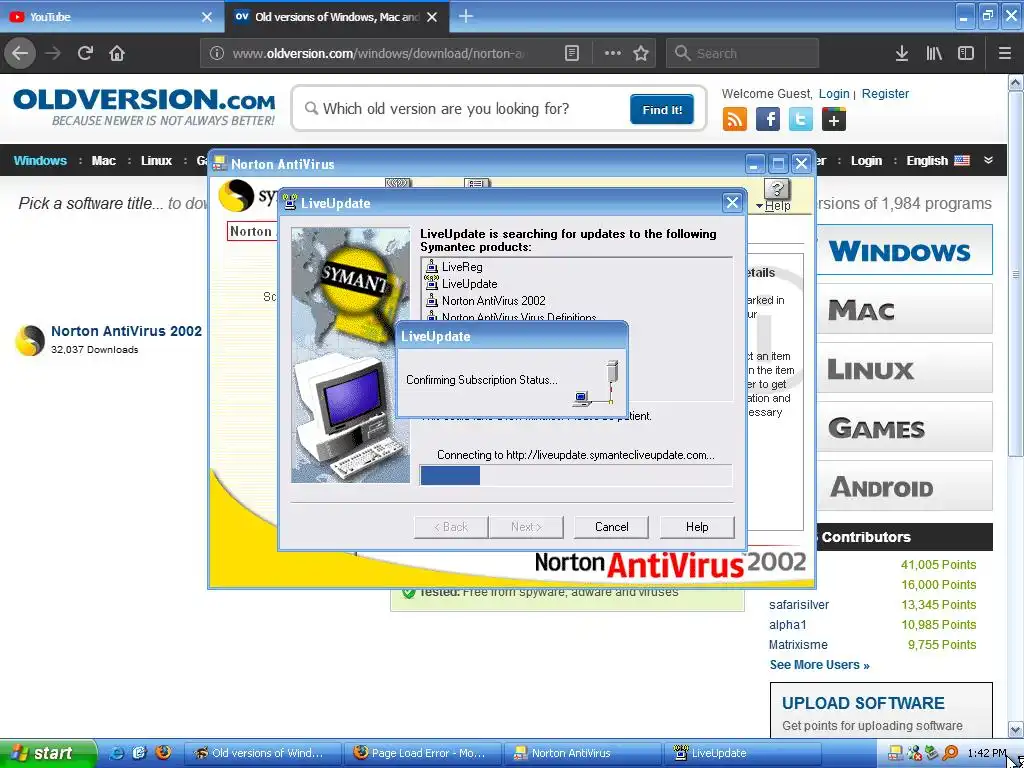Open the UPLOAD SOFTWARE box
This screenshot has height=768, width=1024.
(881, 710)
